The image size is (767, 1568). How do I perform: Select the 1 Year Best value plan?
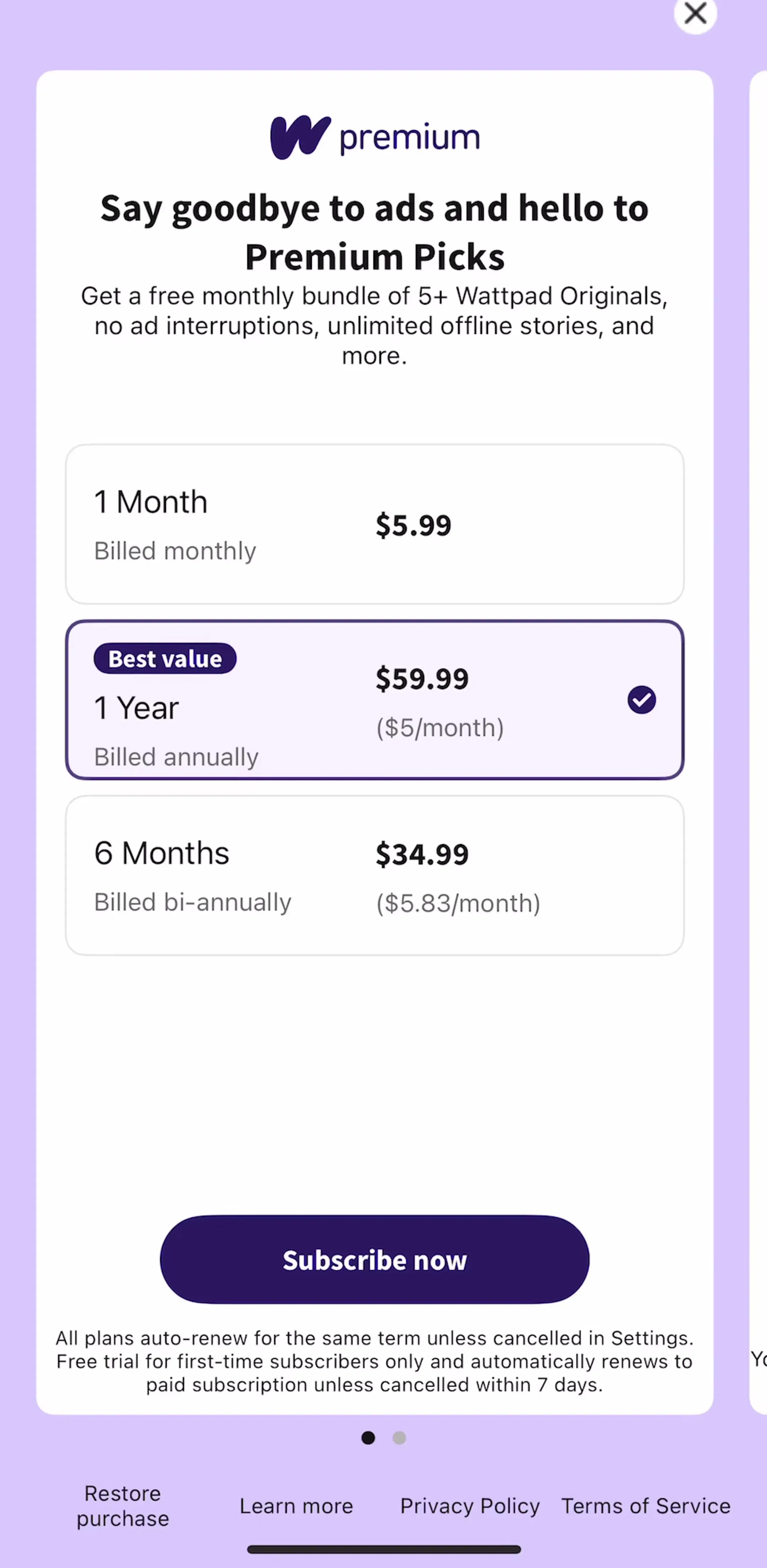pyautogui.click(x=375, y=699)
